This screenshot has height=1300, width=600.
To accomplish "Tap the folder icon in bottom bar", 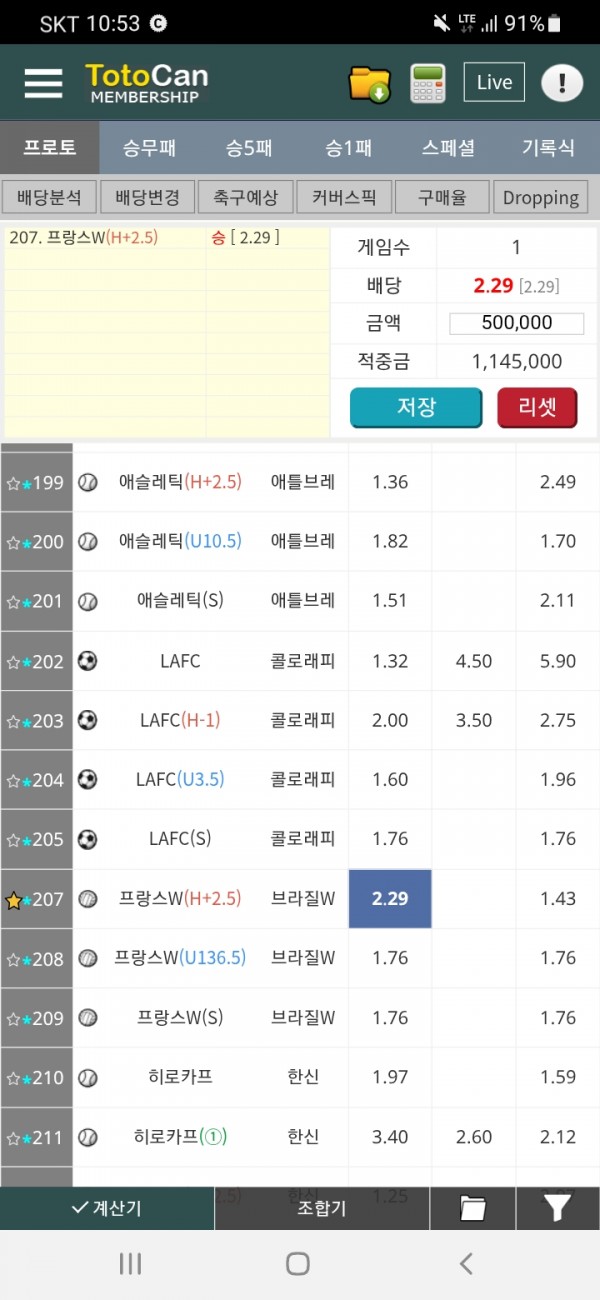I will coord(472,1208).
